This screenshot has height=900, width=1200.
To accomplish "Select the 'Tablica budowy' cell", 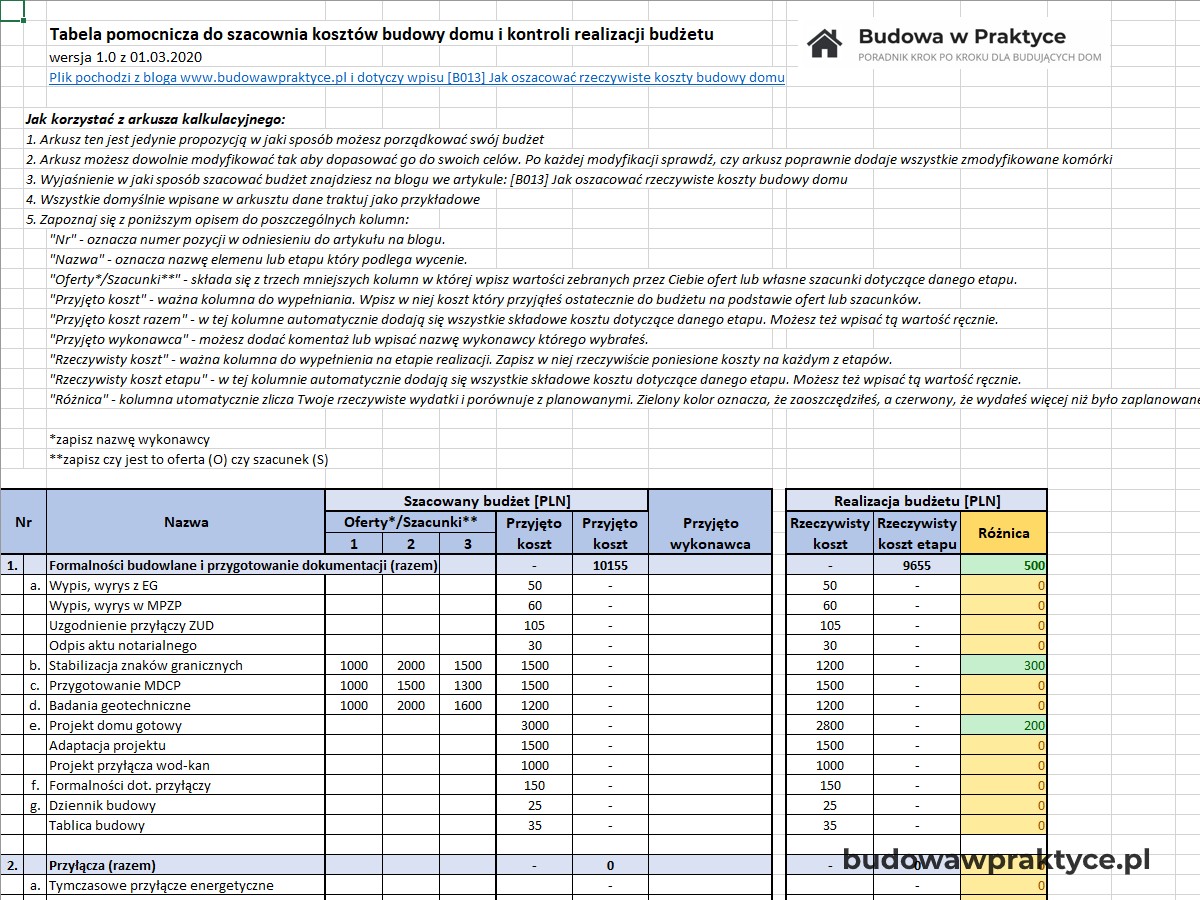I will [186, 825].
